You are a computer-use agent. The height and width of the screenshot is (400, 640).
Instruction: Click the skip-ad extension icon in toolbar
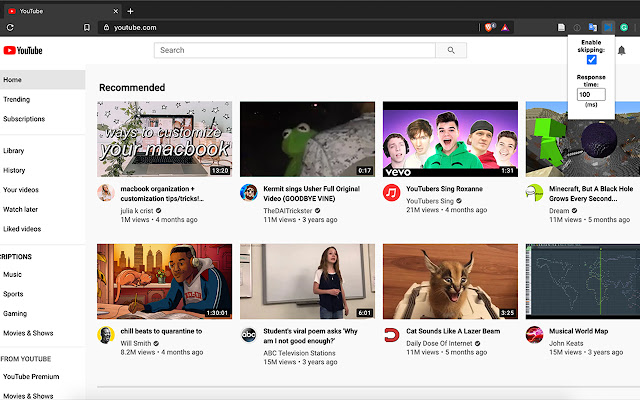click(x=608, y=27)
